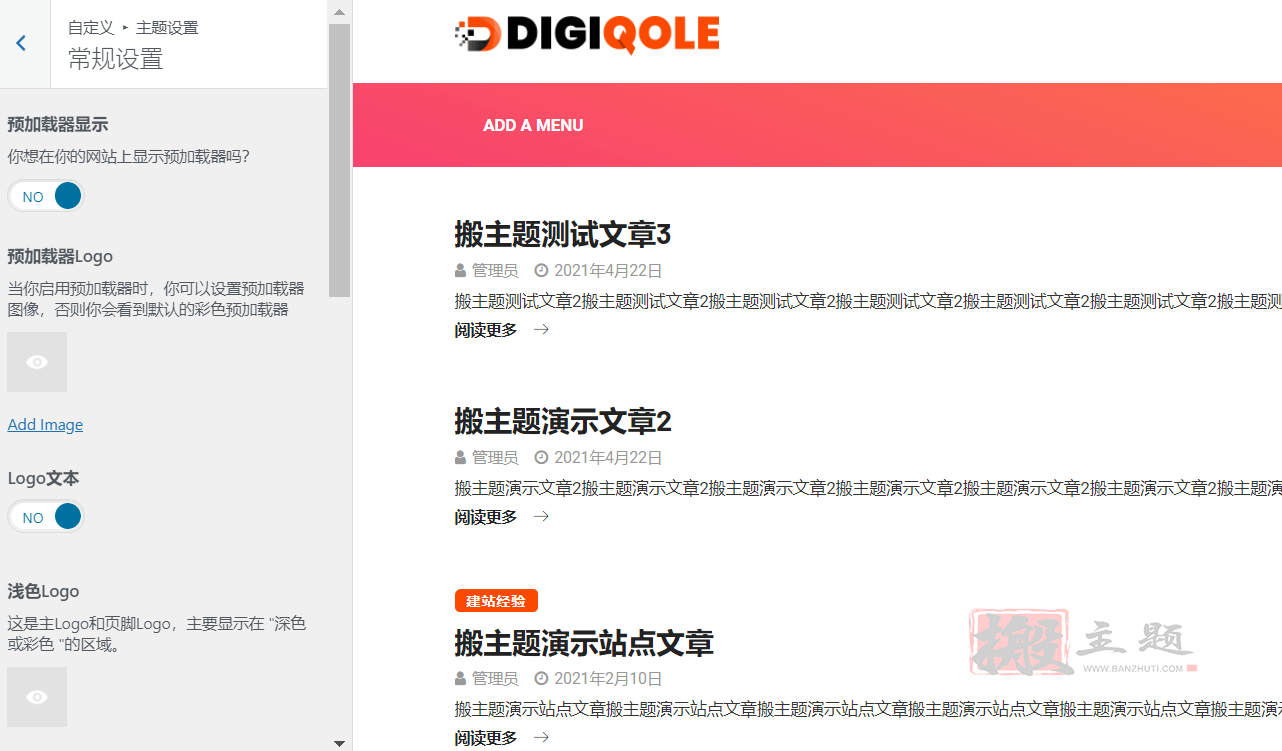Click the arrow icon beside 阅读更多 under 搬主题测试文章3
The width and height of the screenshot is (1282, 751).
[x=541, y=329]
